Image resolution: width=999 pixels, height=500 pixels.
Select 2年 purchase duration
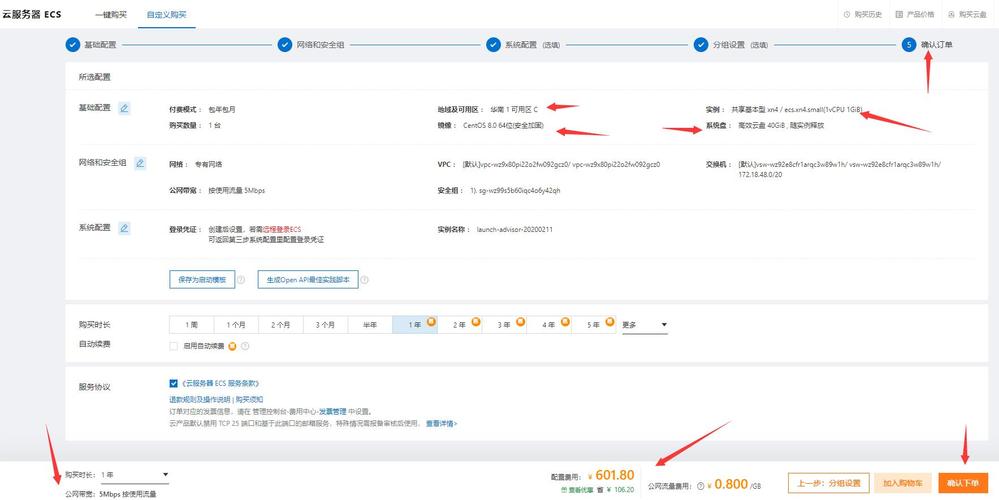[x=460, y=325]
